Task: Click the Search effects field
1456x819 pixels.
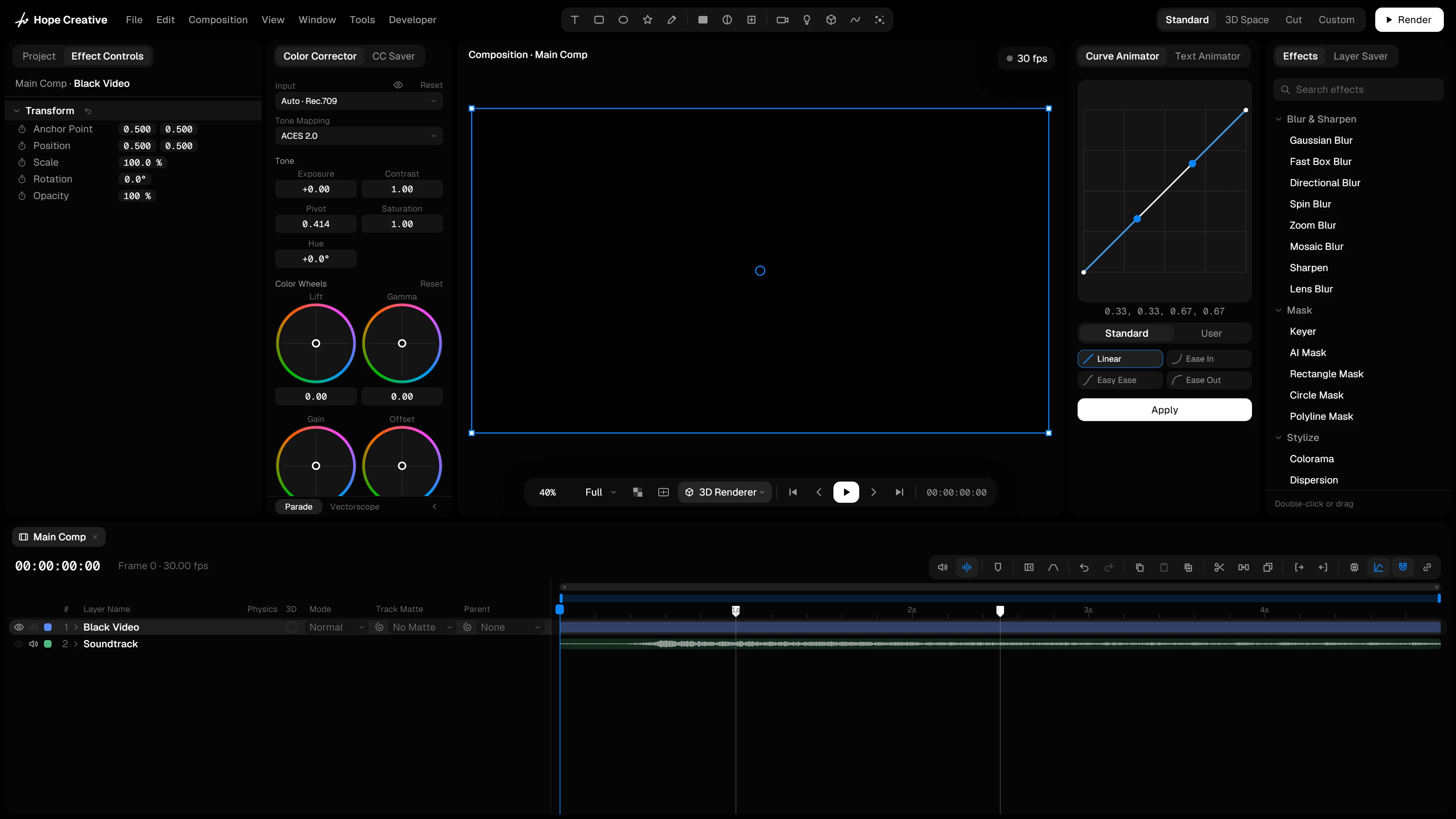Action: (x=1358, y=90)
